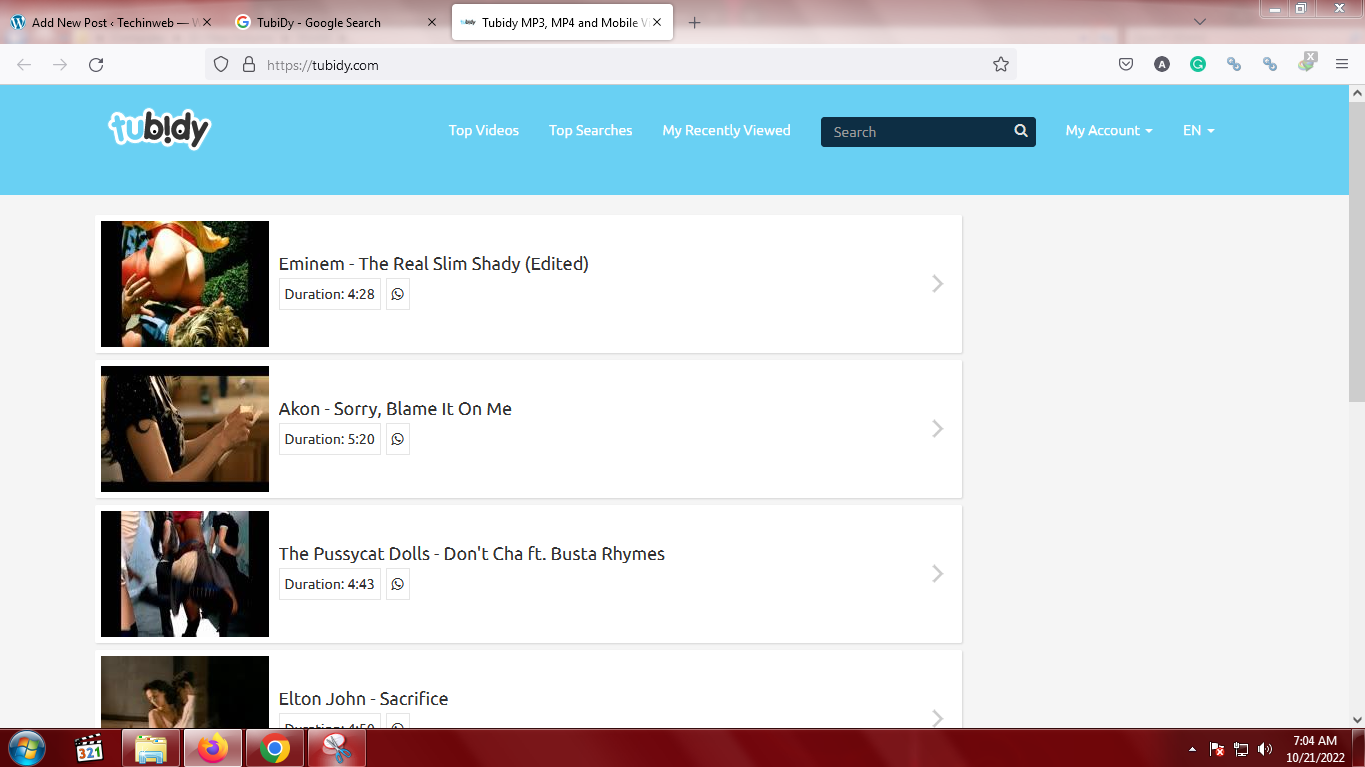Screen dimensions: 1365x767
Task: Save page to Pocket
Action: coord(1126,65)
